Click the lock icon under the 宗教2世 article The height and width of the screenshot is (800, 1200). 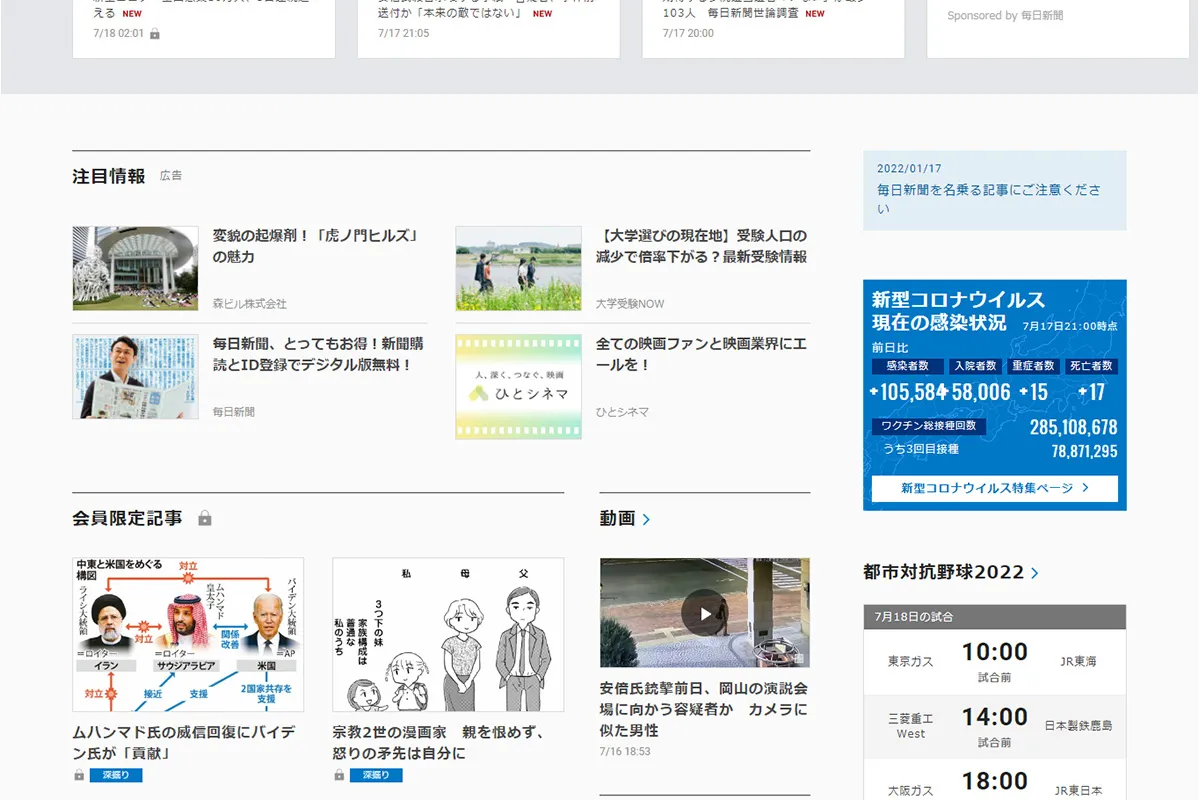tap(337, 774)
